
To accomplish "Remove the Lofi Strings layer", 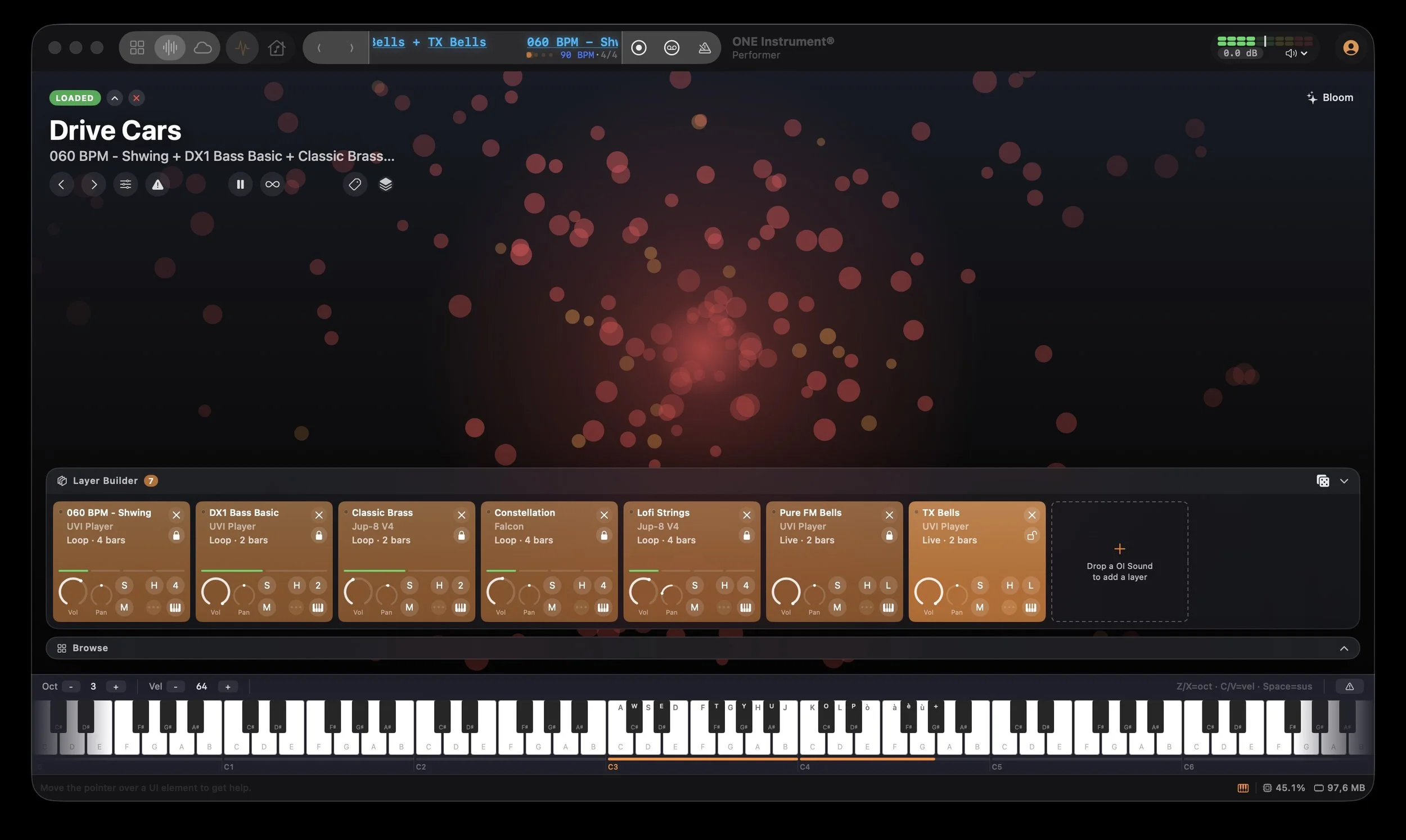I will 746,514.
